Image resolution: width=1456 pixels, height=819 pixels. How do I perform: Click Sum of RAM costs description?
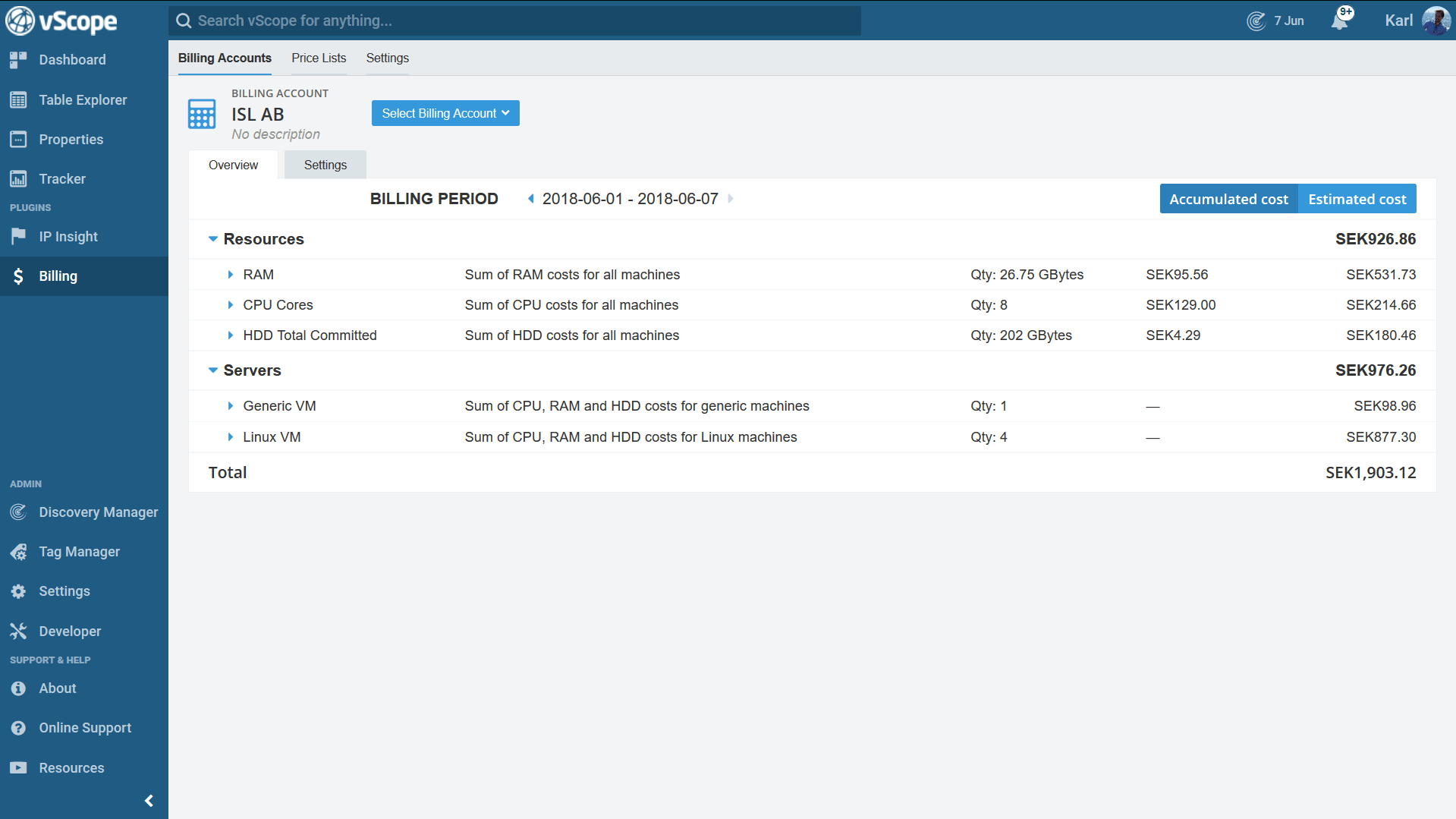[572, 275]
